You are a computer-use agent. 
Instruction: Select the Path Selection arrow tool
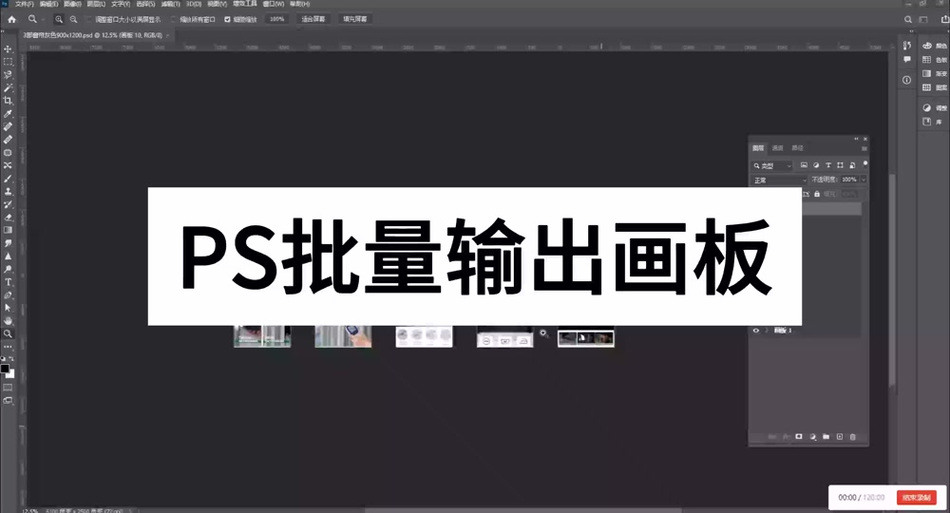[8, 308]
